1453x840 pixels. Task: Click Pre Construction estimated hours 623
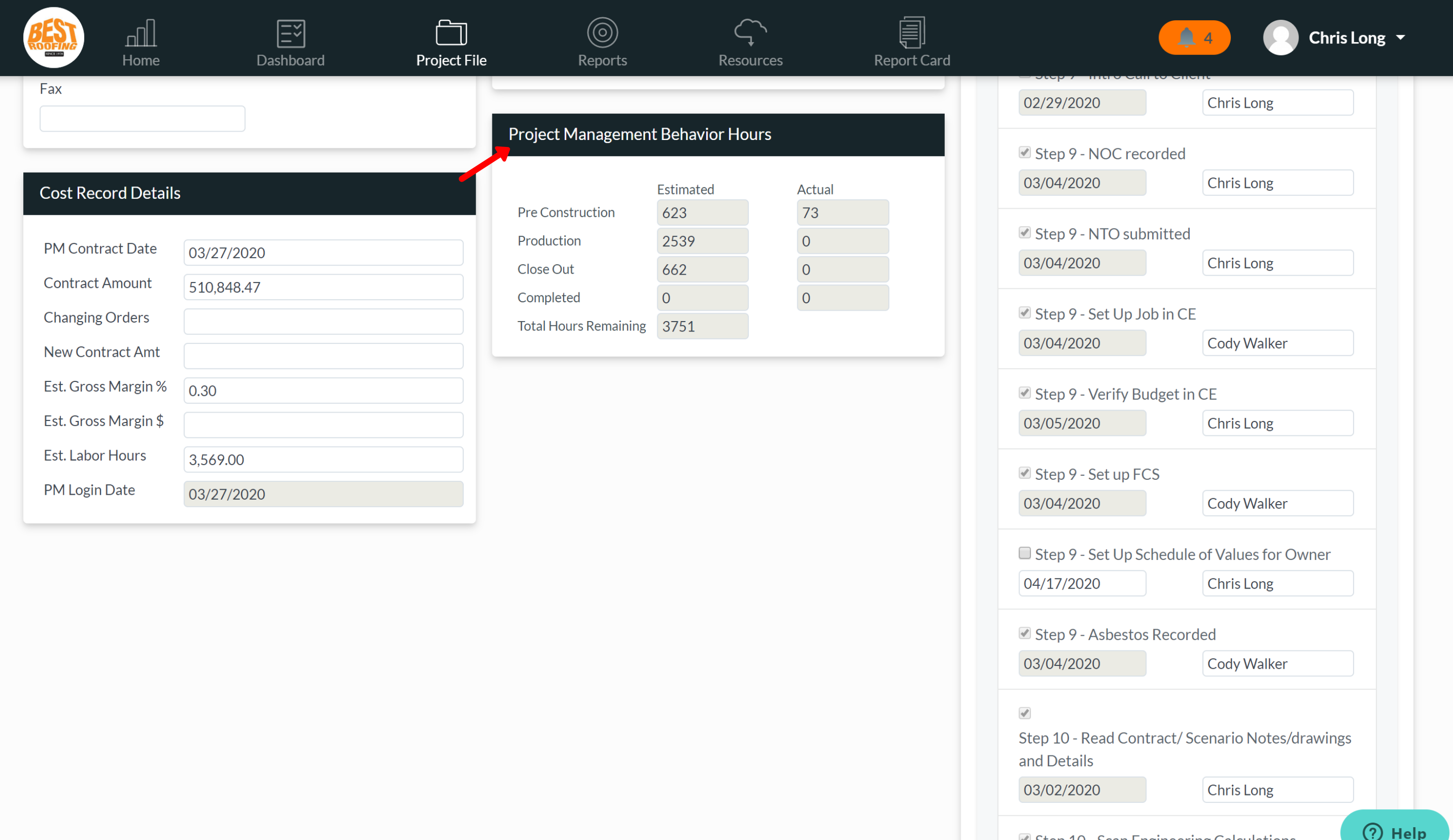click(702, 213)
